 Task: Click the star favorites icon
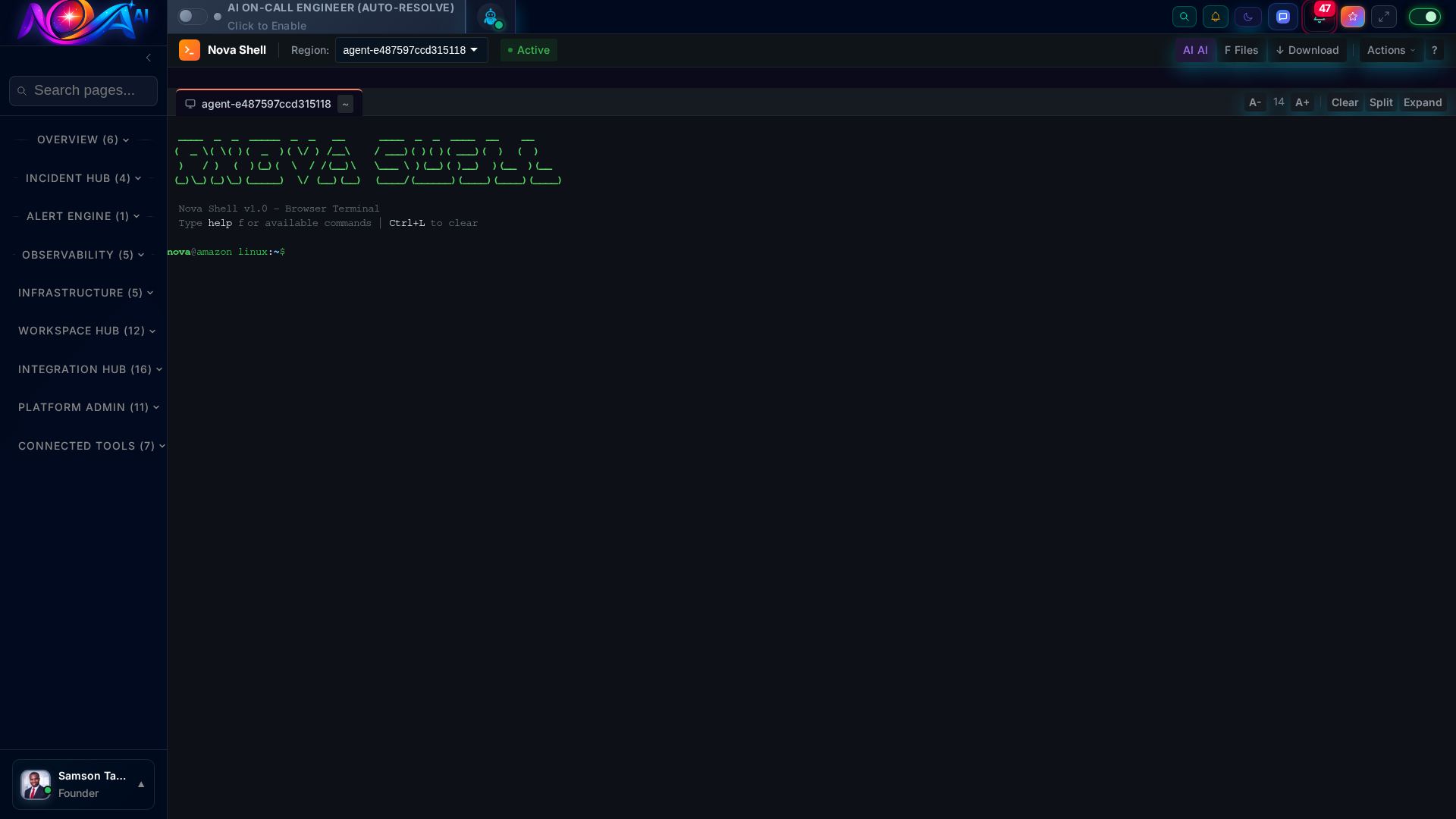click(1353, 16)
